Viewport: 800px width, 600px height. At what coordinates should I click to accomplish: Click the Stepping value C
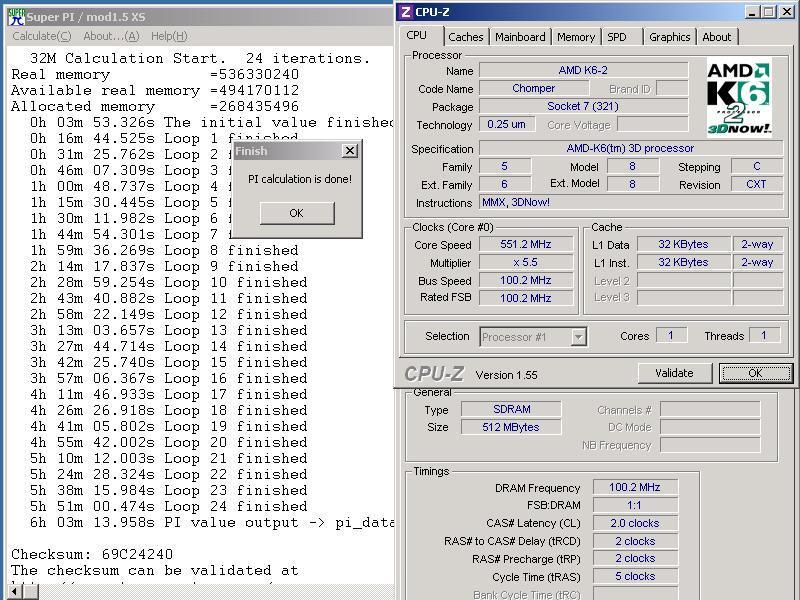[757, 166]
